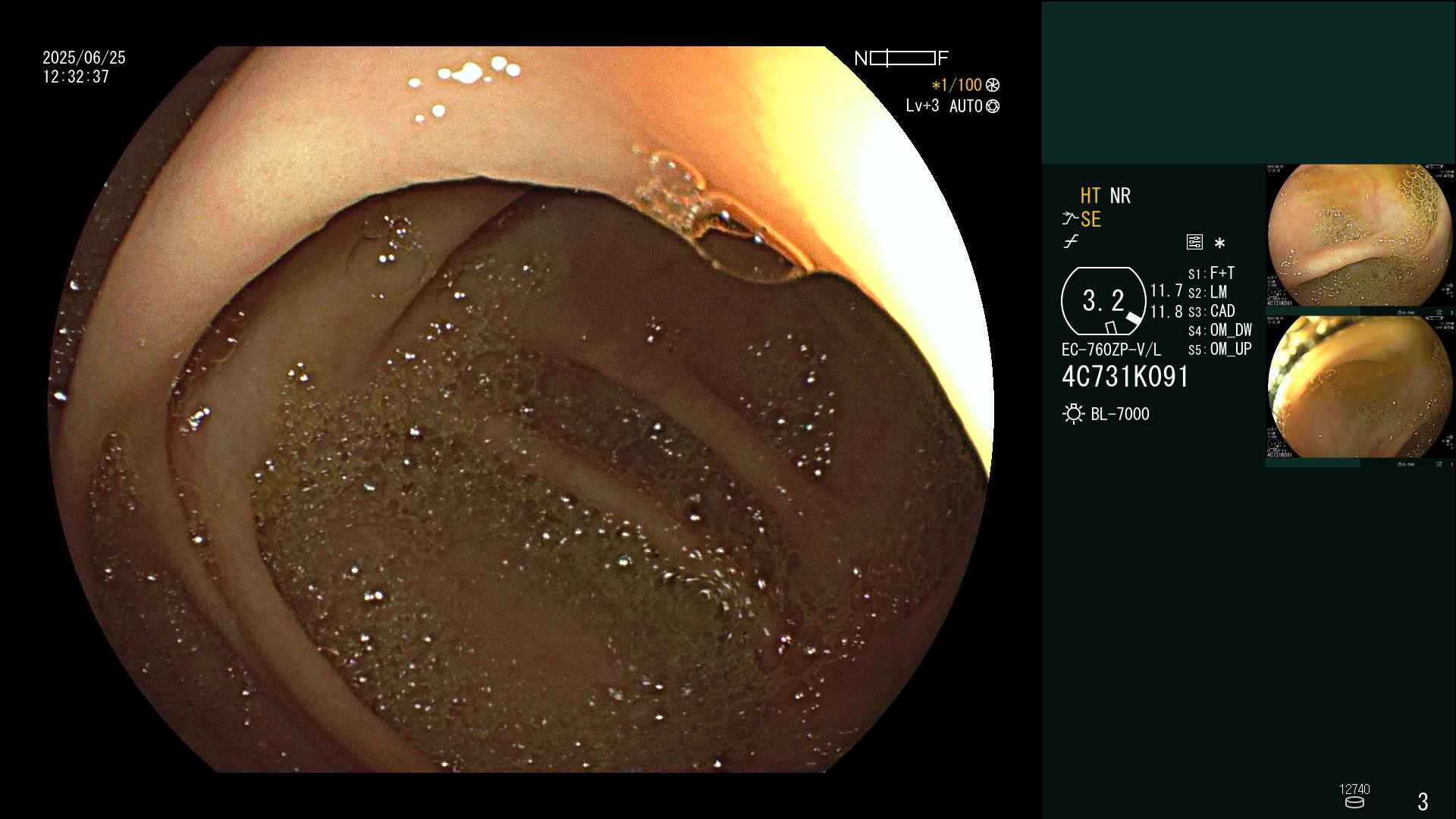Click the asterisk icon beside the settings
Image resolution: width=1456 pixels, height=819 pixels.
1219,243
